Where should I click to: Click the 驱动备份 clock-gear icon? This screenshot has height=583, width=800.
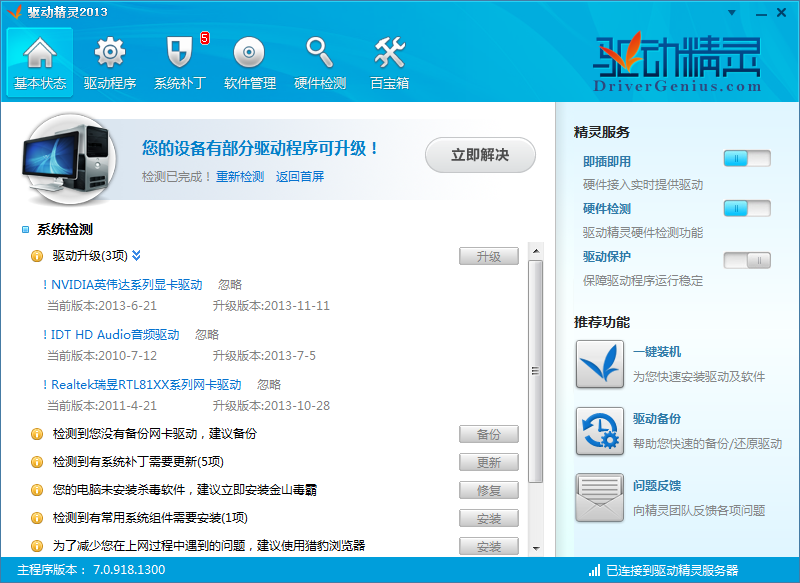coord(599,431)
